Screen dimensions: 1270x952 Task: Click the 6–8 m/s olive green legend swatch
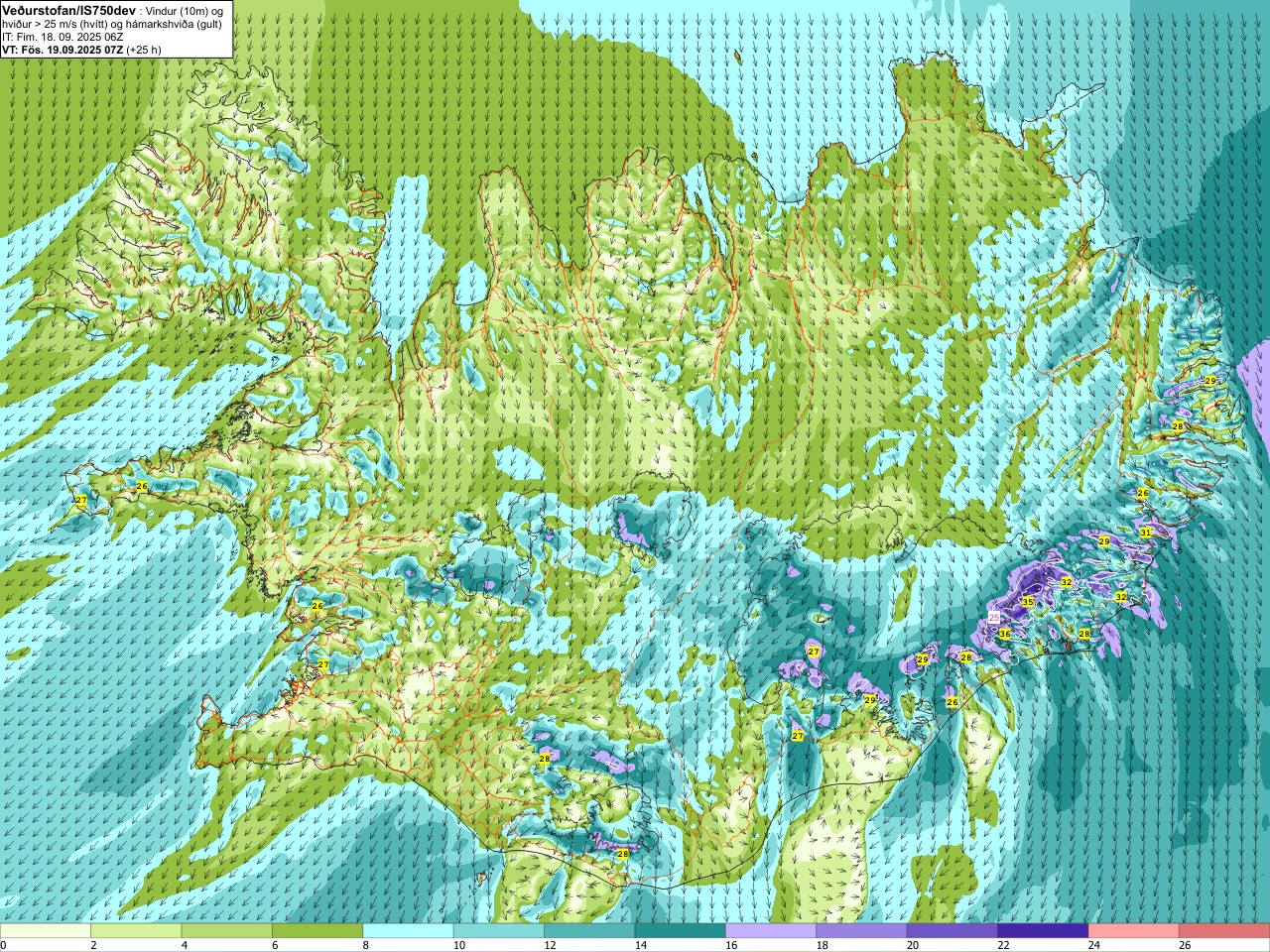pos(317,931)
